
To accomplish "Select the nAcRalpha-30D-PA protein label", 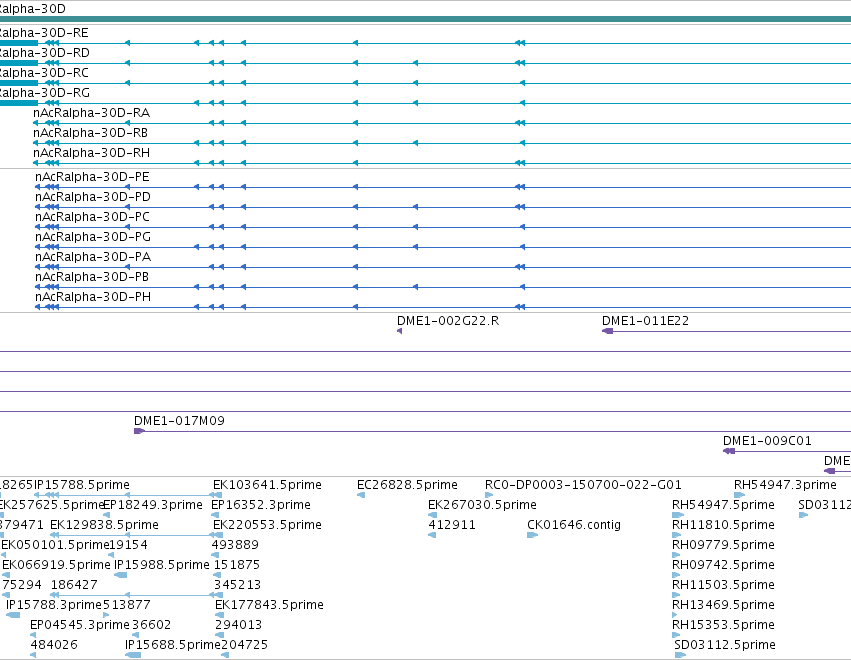I will tap(93, 257).
